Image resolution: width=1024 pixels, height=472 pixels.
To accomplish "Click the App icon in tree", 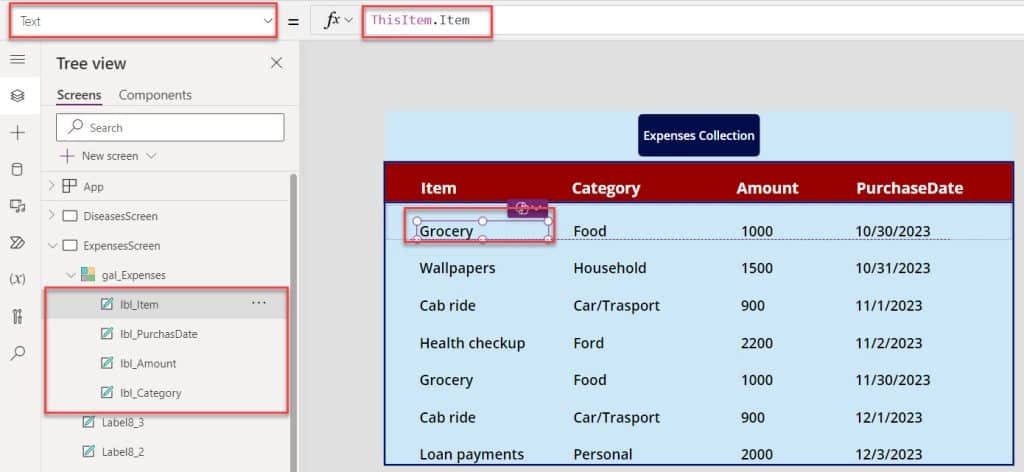I will point(69,186).
